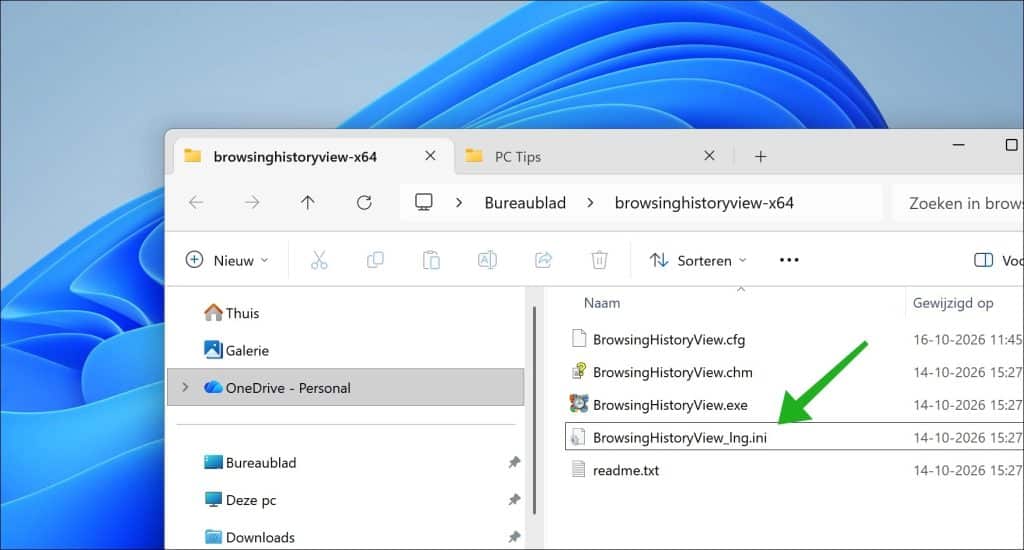Select the file BrowsingHistoryView.chm

[x=673, y=372]
